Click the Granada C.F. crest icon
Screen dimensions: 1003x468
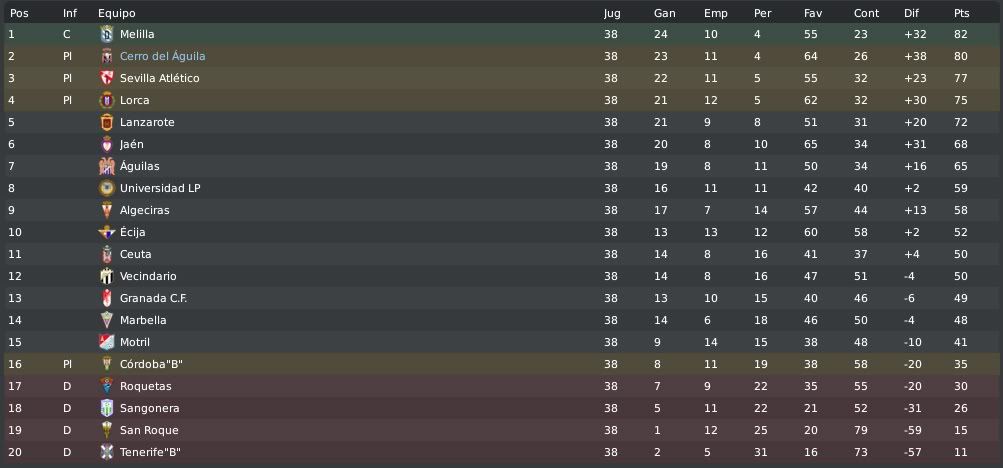pyautogui.click(x=107, y=298)
